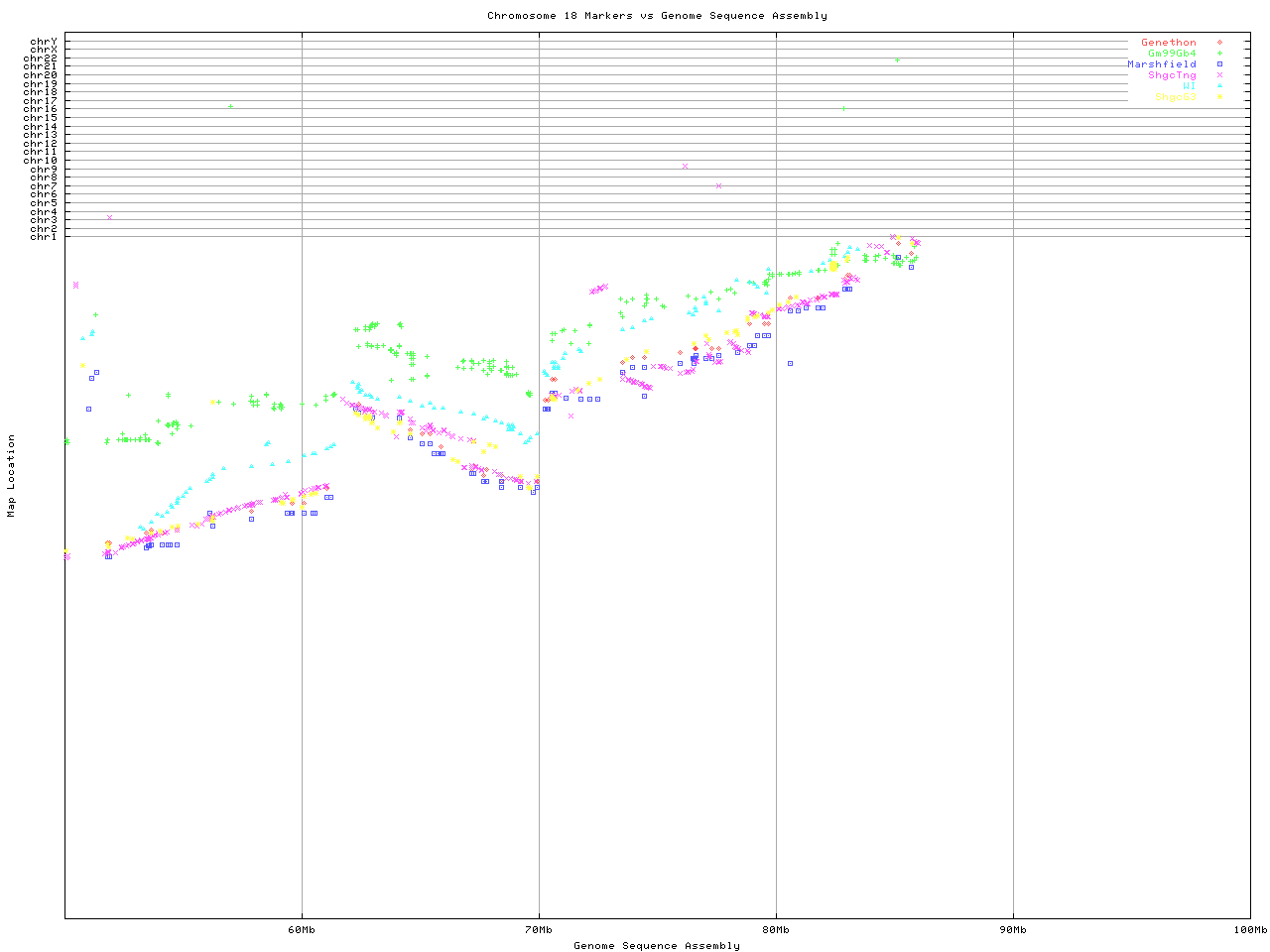Click the Gm99Gb4 green plus legend symbol
Image resolution: width=1270 pixels, height=952 pixels.
click(x=1219, y=54)
